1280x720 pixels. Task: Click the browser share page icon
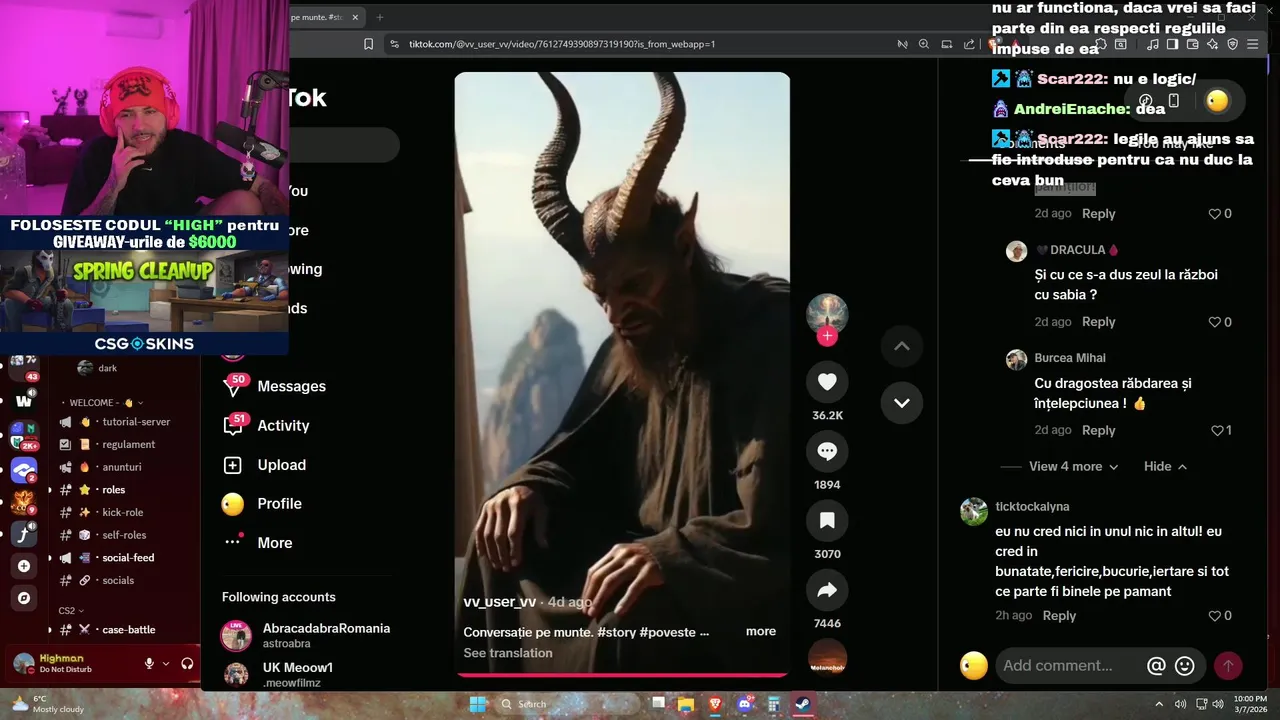point(969,44)
